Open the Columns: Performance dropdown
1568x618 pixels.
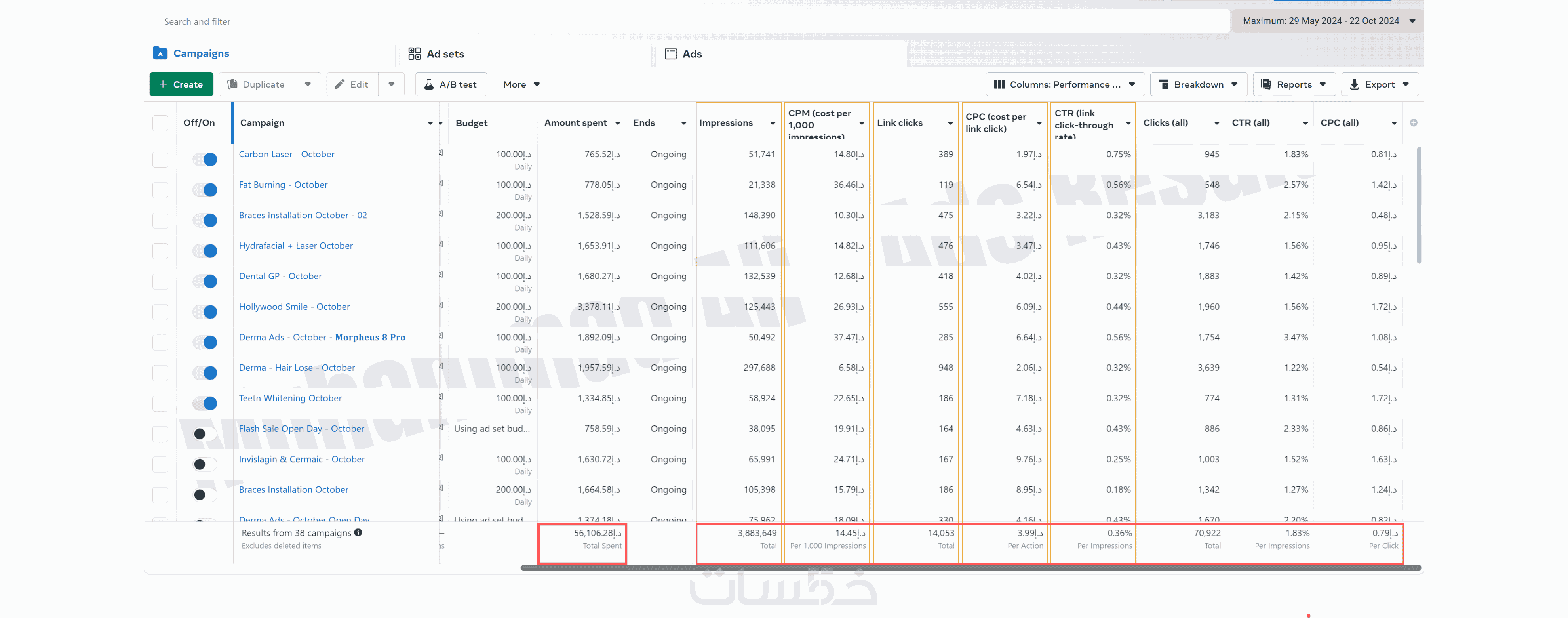1065,84
